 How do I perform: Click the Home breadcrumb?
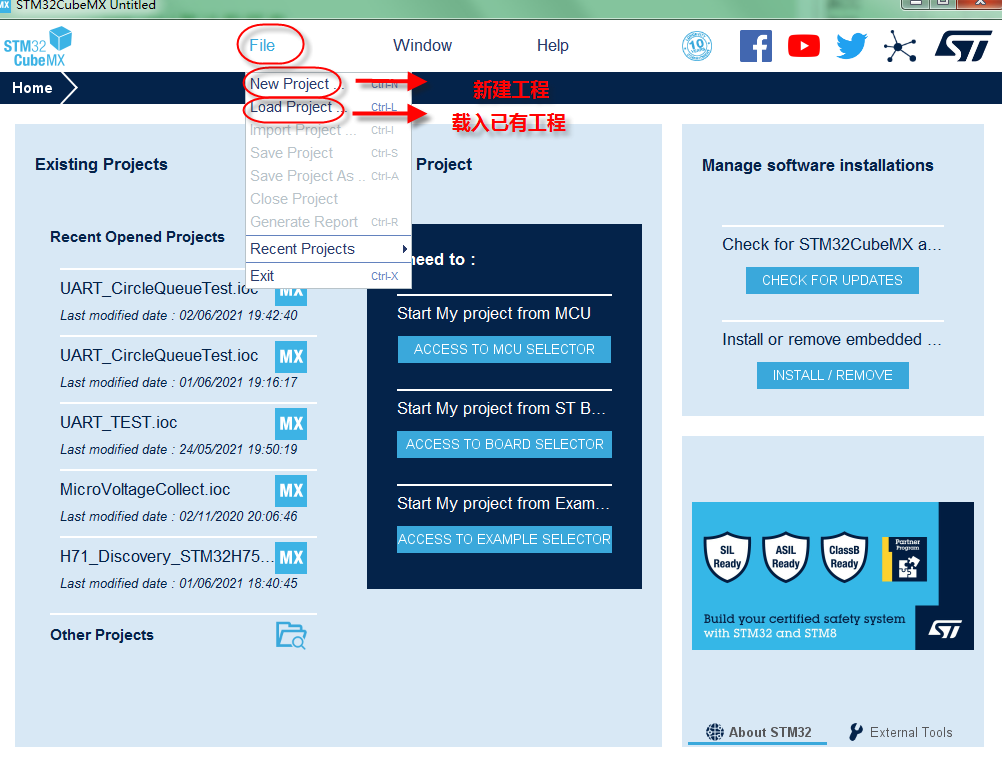32,88
